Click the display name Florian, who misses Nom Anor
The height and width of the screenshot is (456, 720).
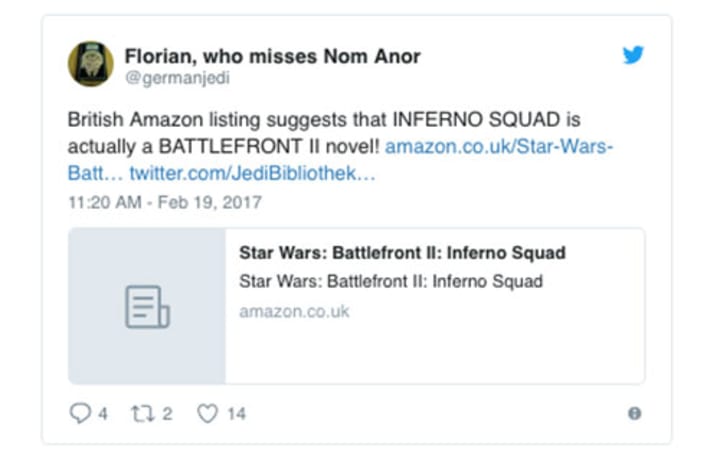pyautogui.click(x=272, y=55)
